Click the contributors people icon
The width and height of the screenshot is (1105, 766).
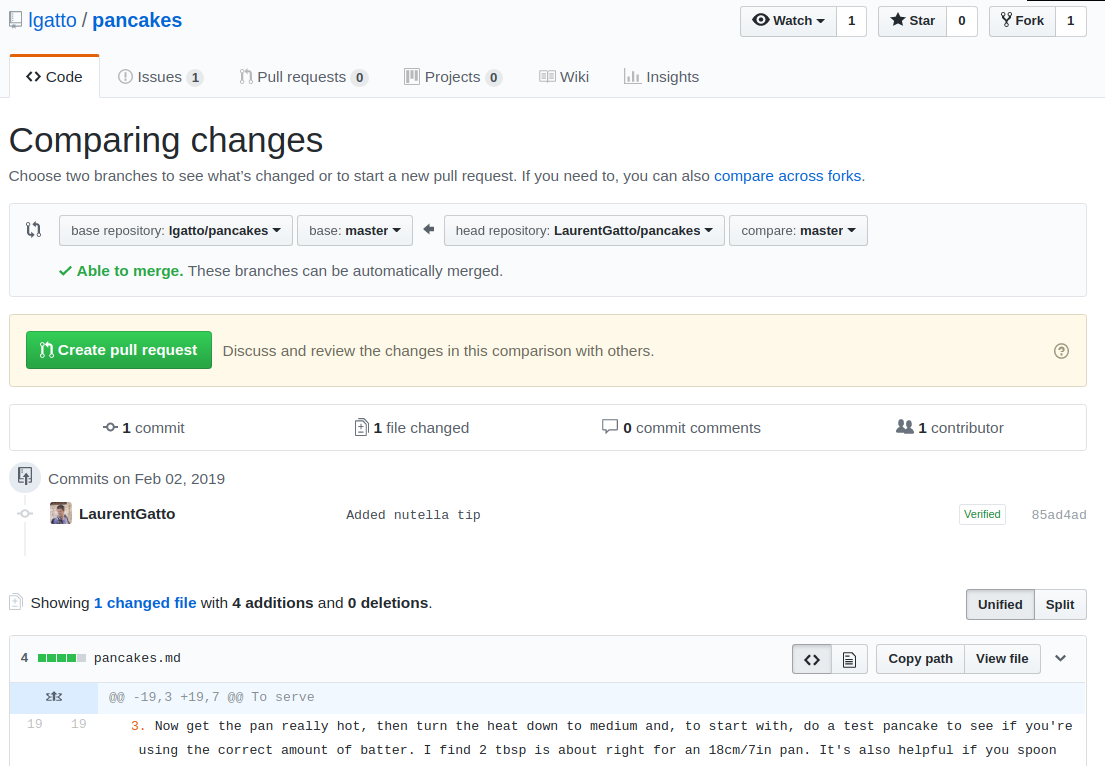(905, 427)
